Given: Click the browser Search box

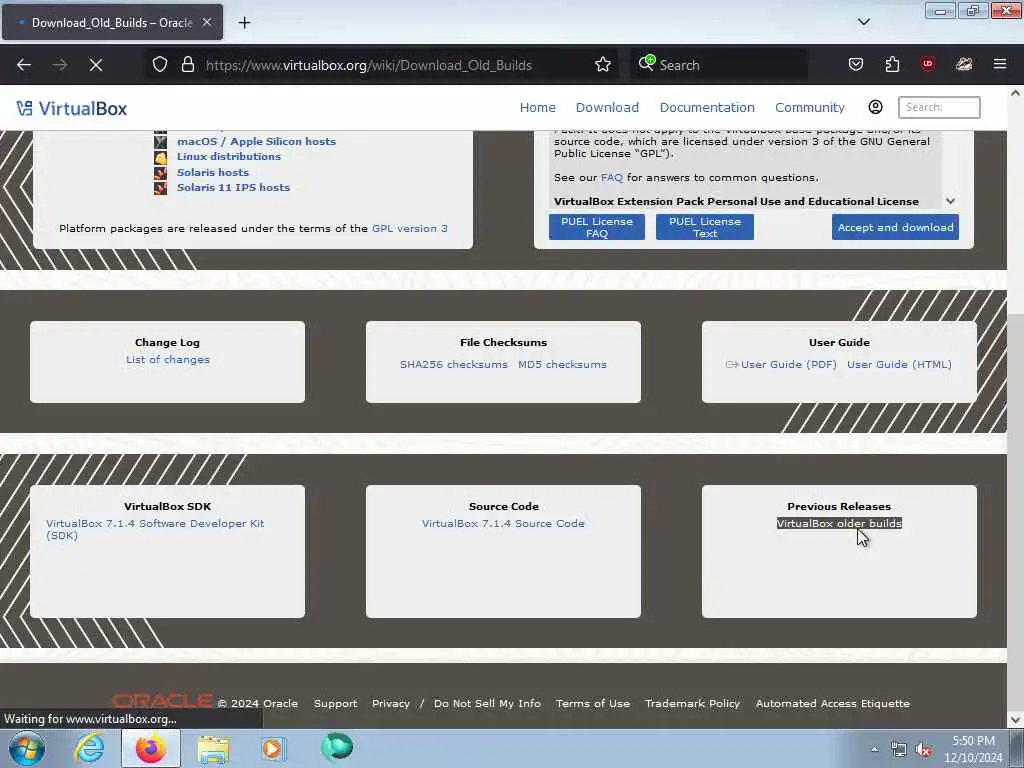Looking at the screenshot, I should tap(718, 65).
